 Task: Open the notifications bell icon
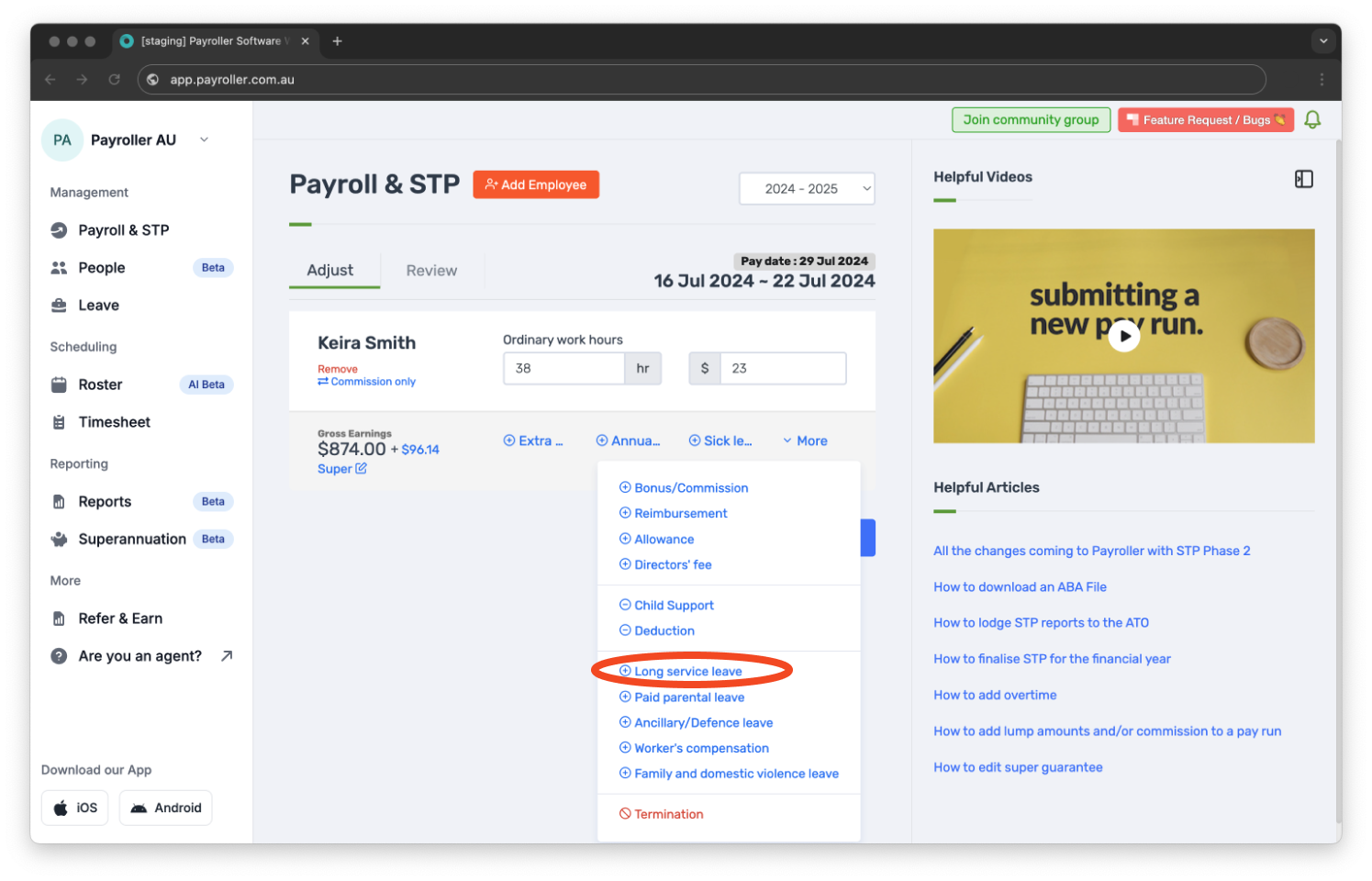pyautogui.click(x=1311, y=119)
